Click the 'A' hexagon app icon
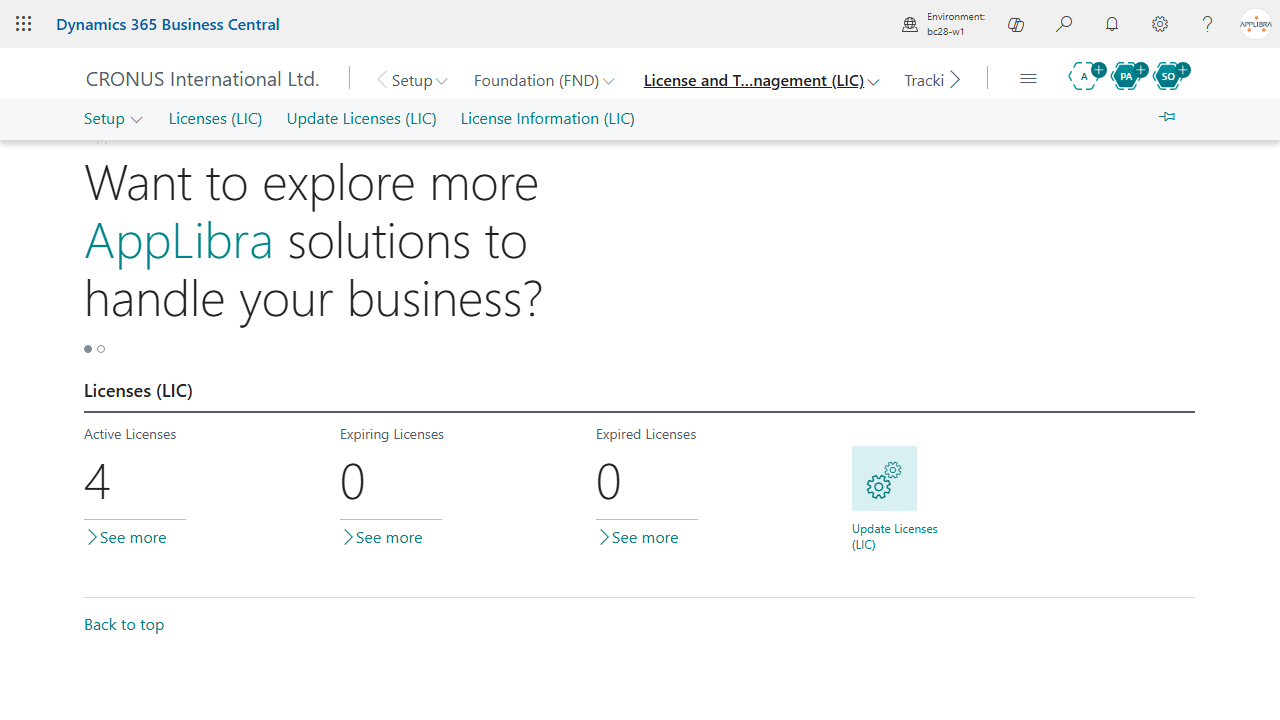Viewport: 1280px width, 720px height. click(x=1086, y=76)
